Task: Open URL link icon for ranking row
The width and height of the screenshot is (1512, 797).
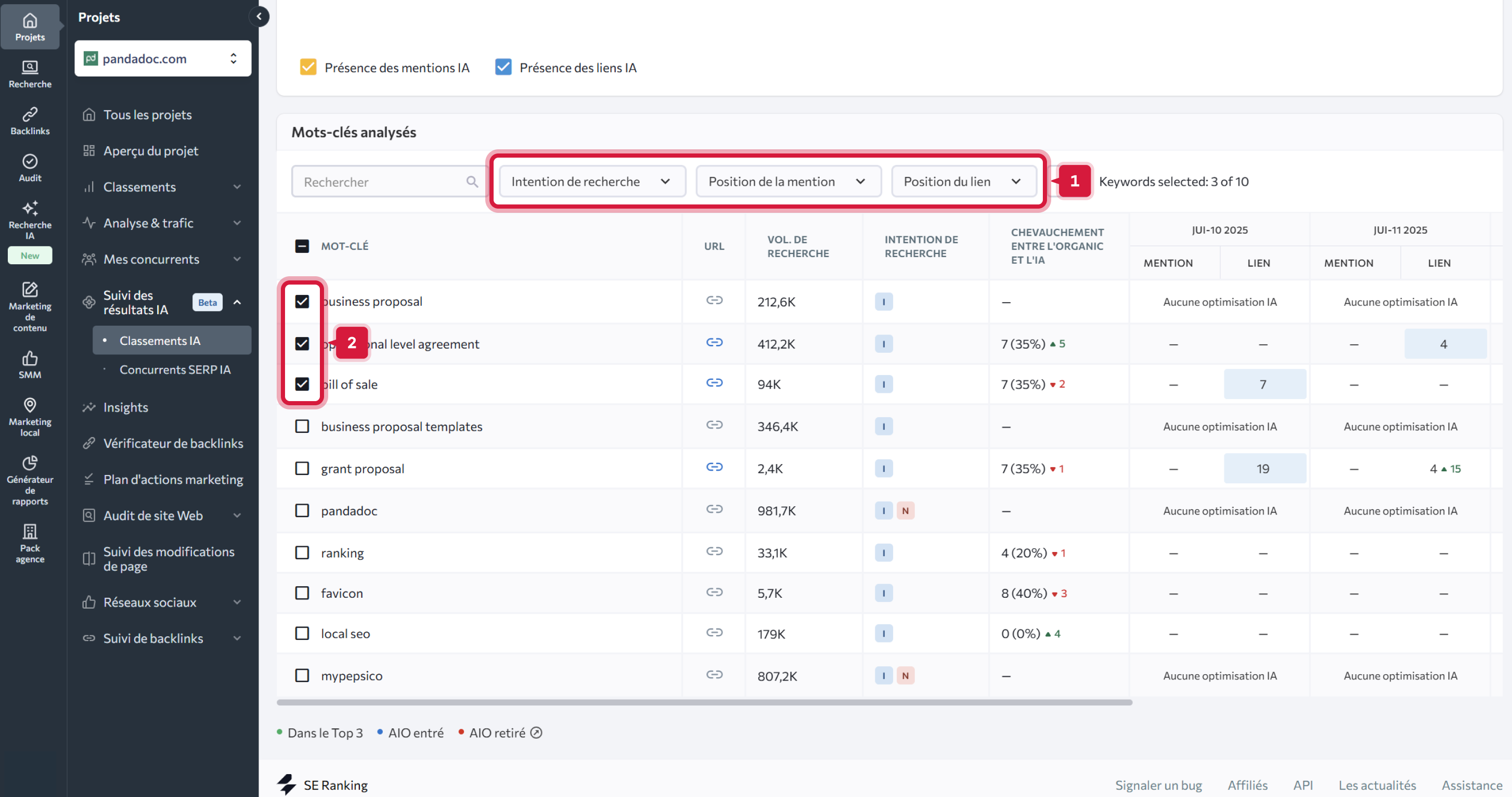Action: (x=714, y=551)
